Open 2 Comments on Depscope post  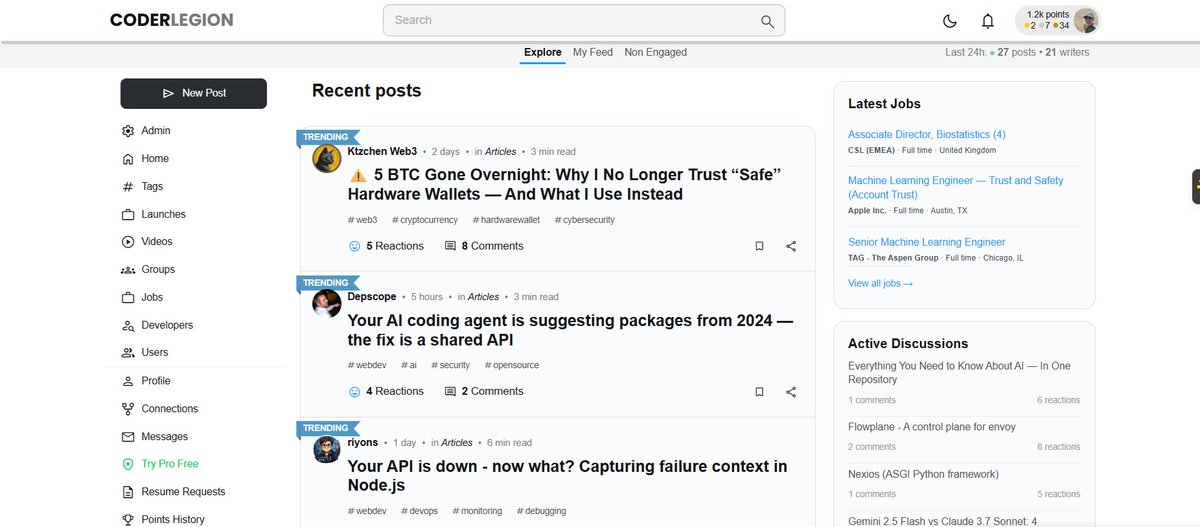484,392
